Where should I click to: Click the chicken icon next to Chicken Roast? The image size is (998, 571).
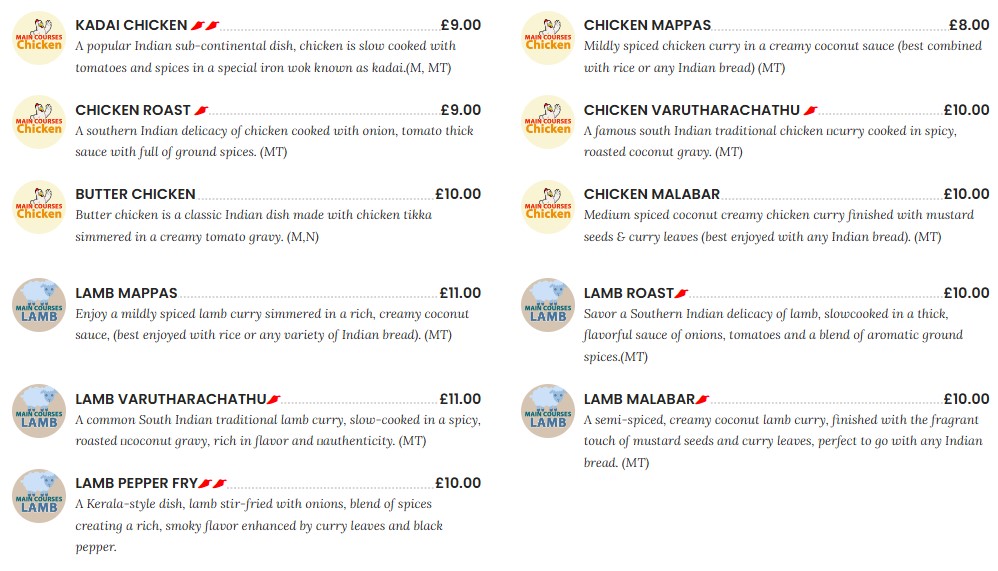[39, 122]
